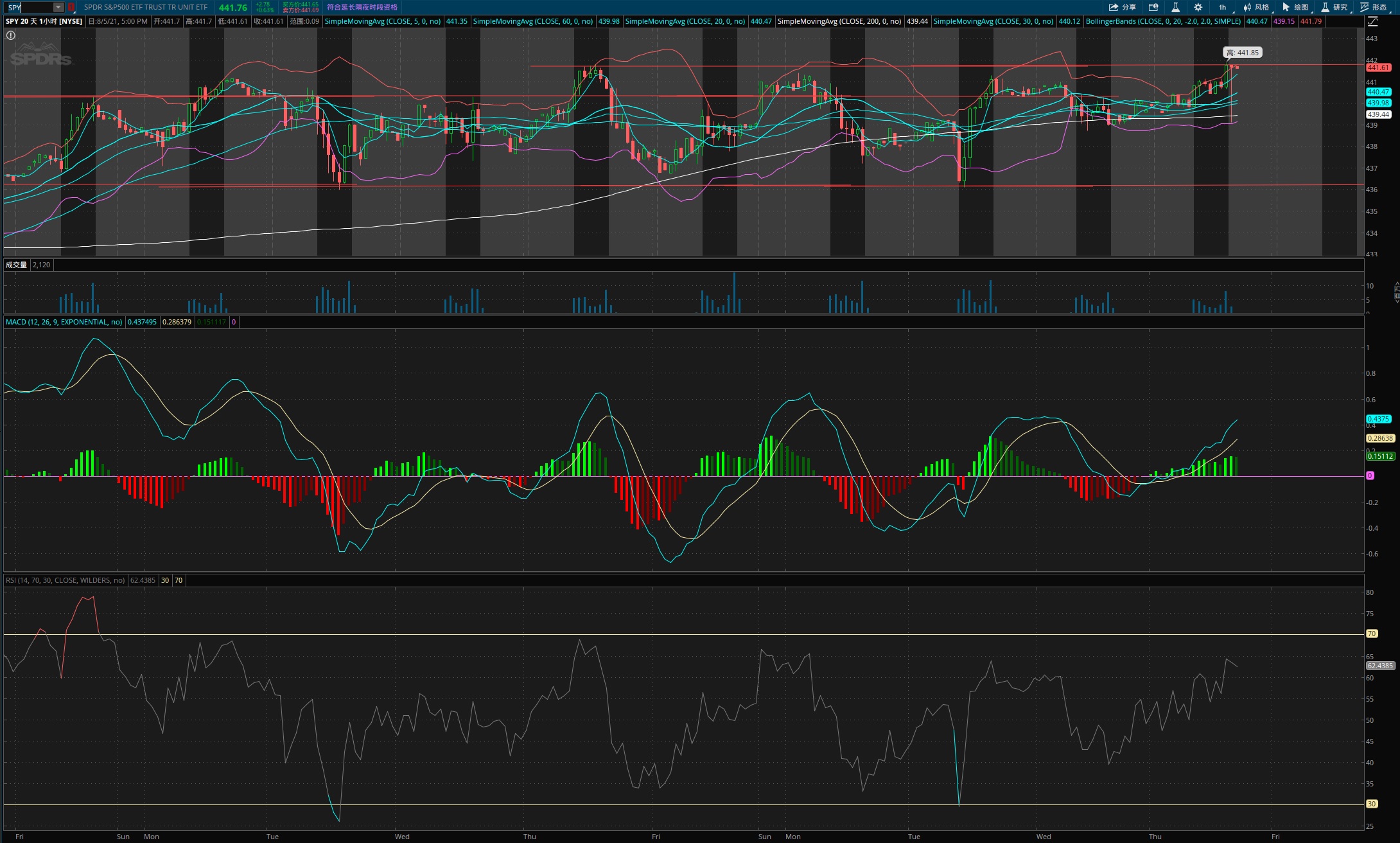Click the 0.437495 MACD value in header
The width and height of the screenshot is (1400, 843).
pos(142,322)
